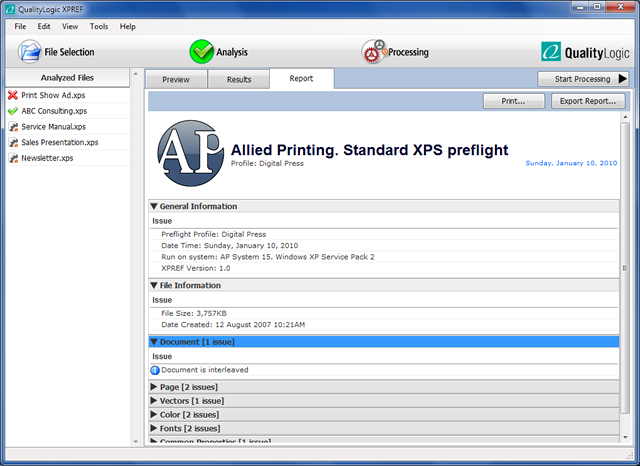
Task: Open the View menu
Action: pos(70,27)
